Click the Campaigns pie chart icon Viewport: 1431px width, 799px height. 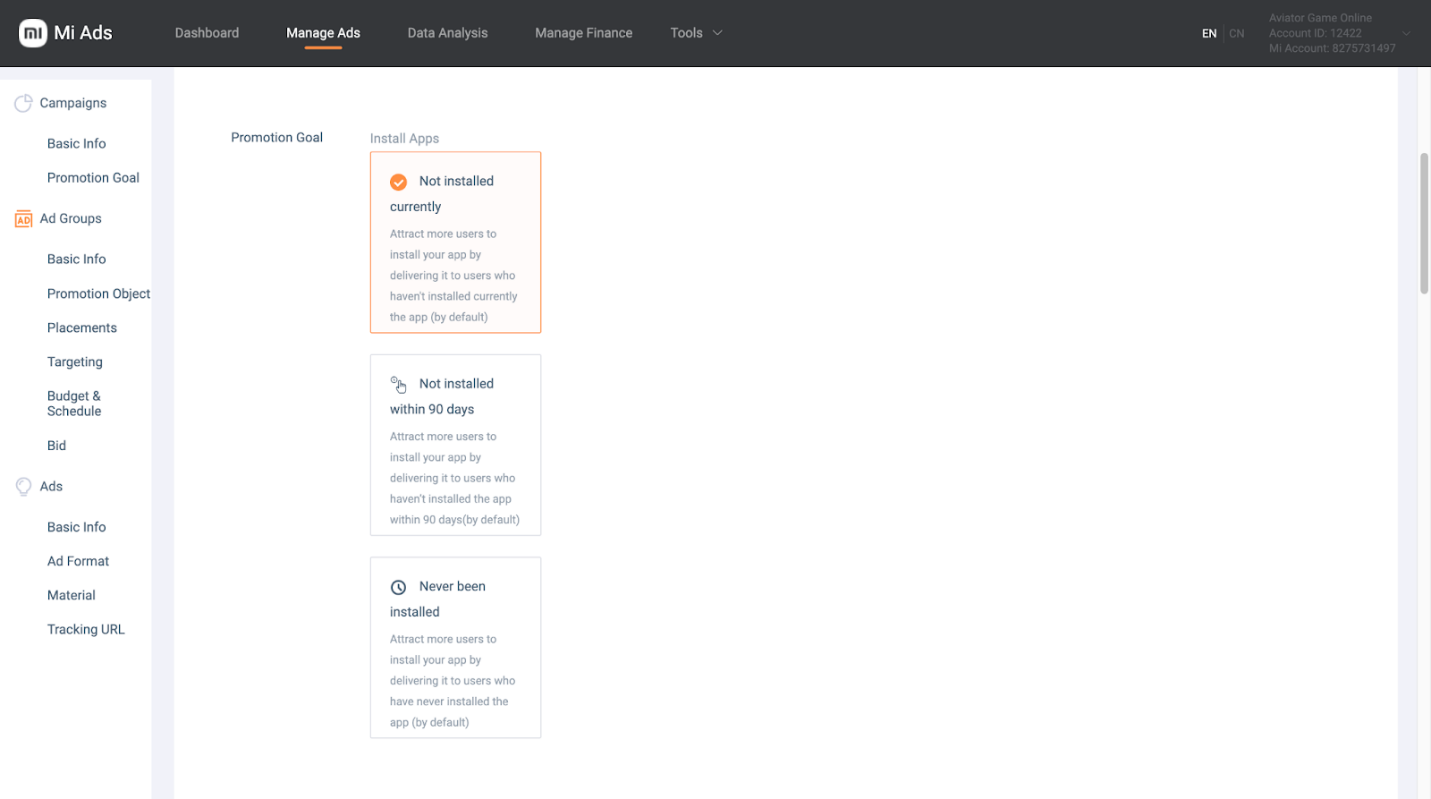[23, 103]
